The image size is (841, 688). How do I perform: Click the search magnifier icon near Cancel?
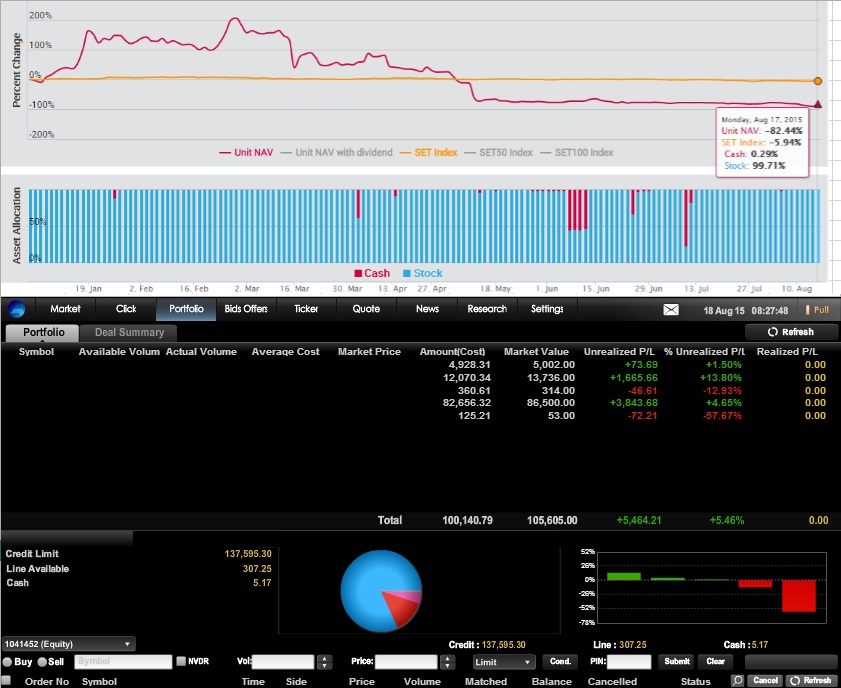(737, 681)
